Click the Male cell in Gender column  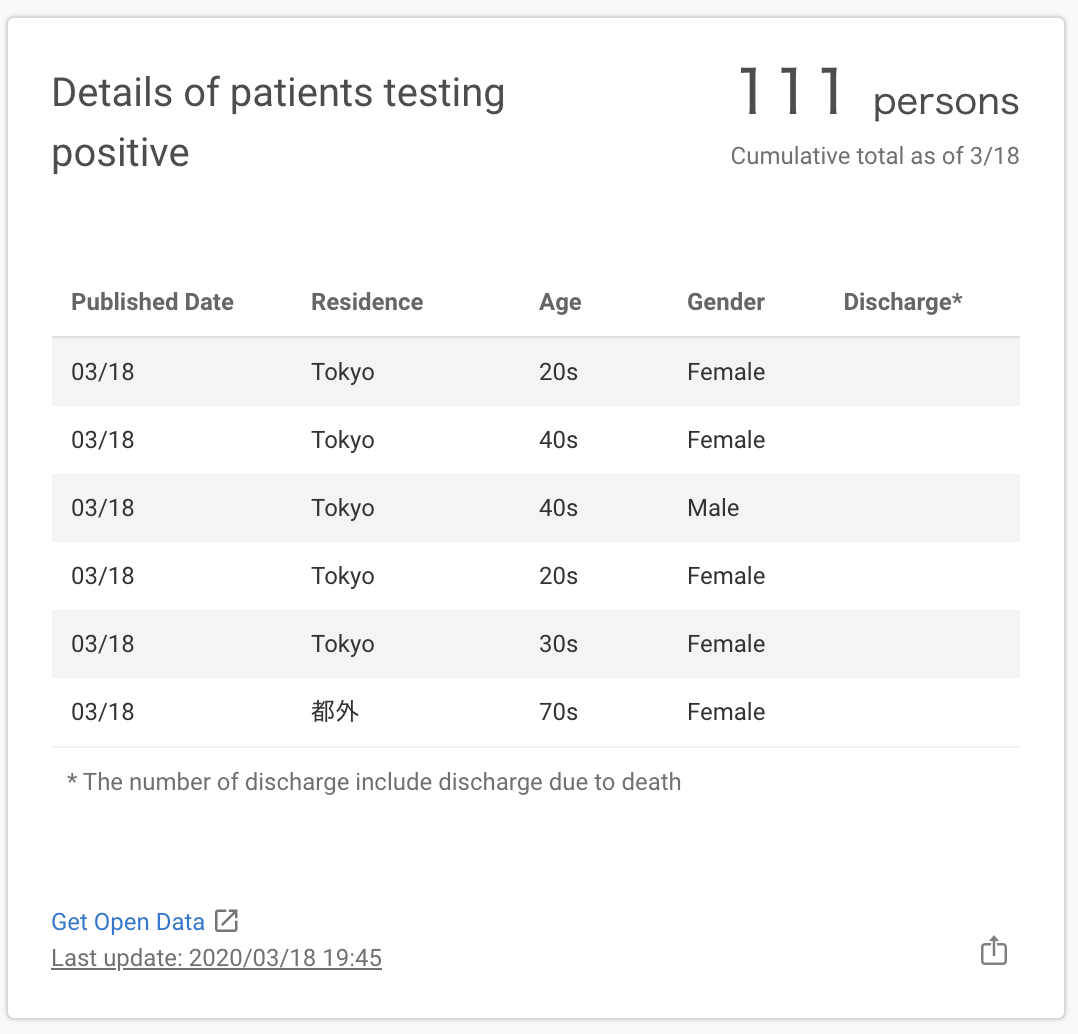tap(713, 508)
